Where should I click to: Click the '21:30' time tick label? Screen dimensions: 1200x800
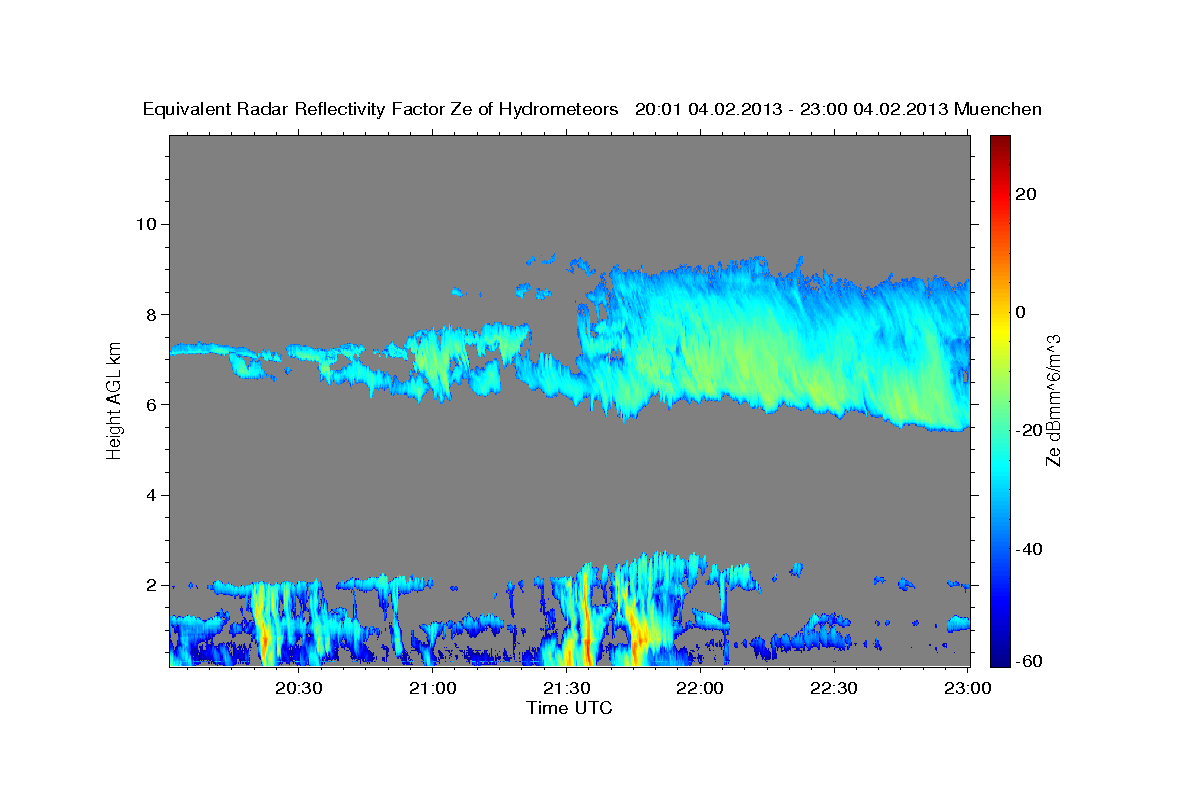[567, 689]
